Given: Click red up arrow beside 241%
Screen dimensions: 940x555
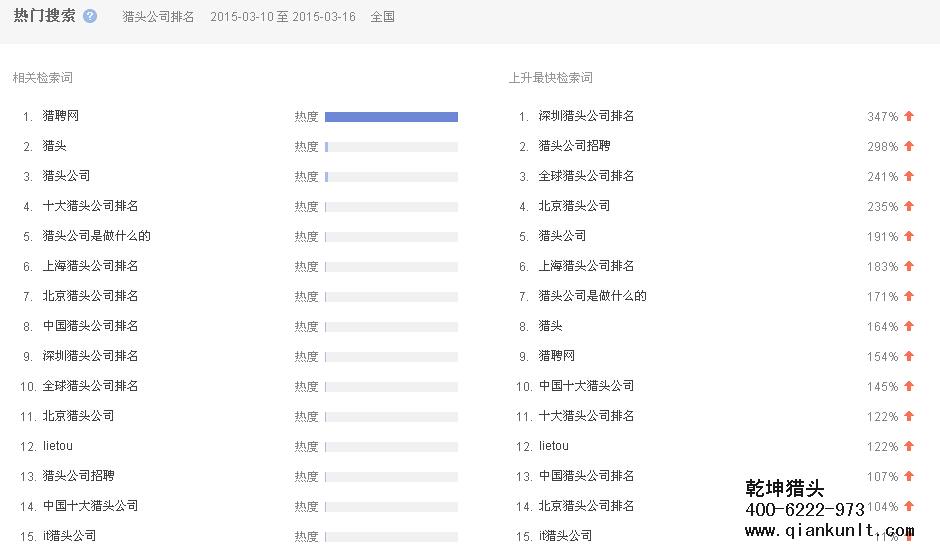Looking at the screenshot, I should (x=909, y=176).
